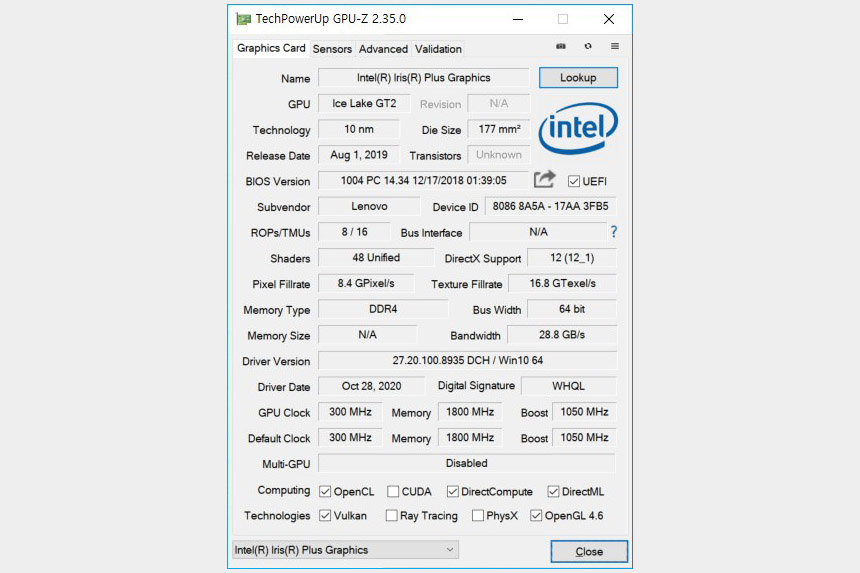The width and height of the screenshot is (860, 573).
Task: Click the Bus Interface field showing N/A
Action: click(x=538, y=232)
